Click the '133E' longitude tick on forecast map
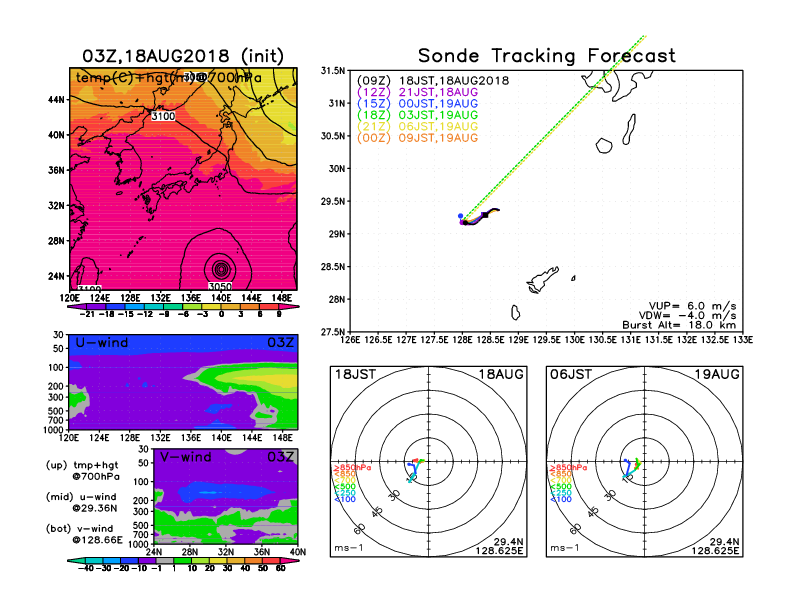The width and height of the screenshot is (792, 612). [742, 340]
